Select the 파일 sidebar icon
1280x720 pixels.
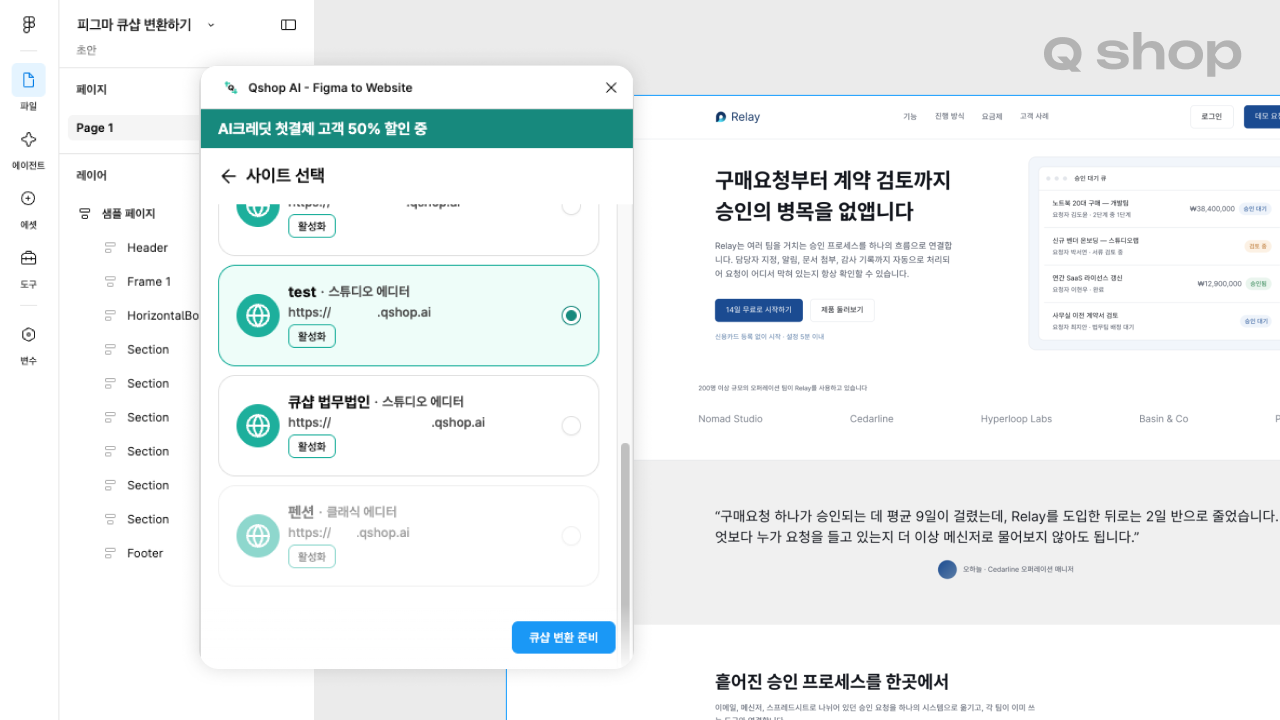click(x=28, y=80)
